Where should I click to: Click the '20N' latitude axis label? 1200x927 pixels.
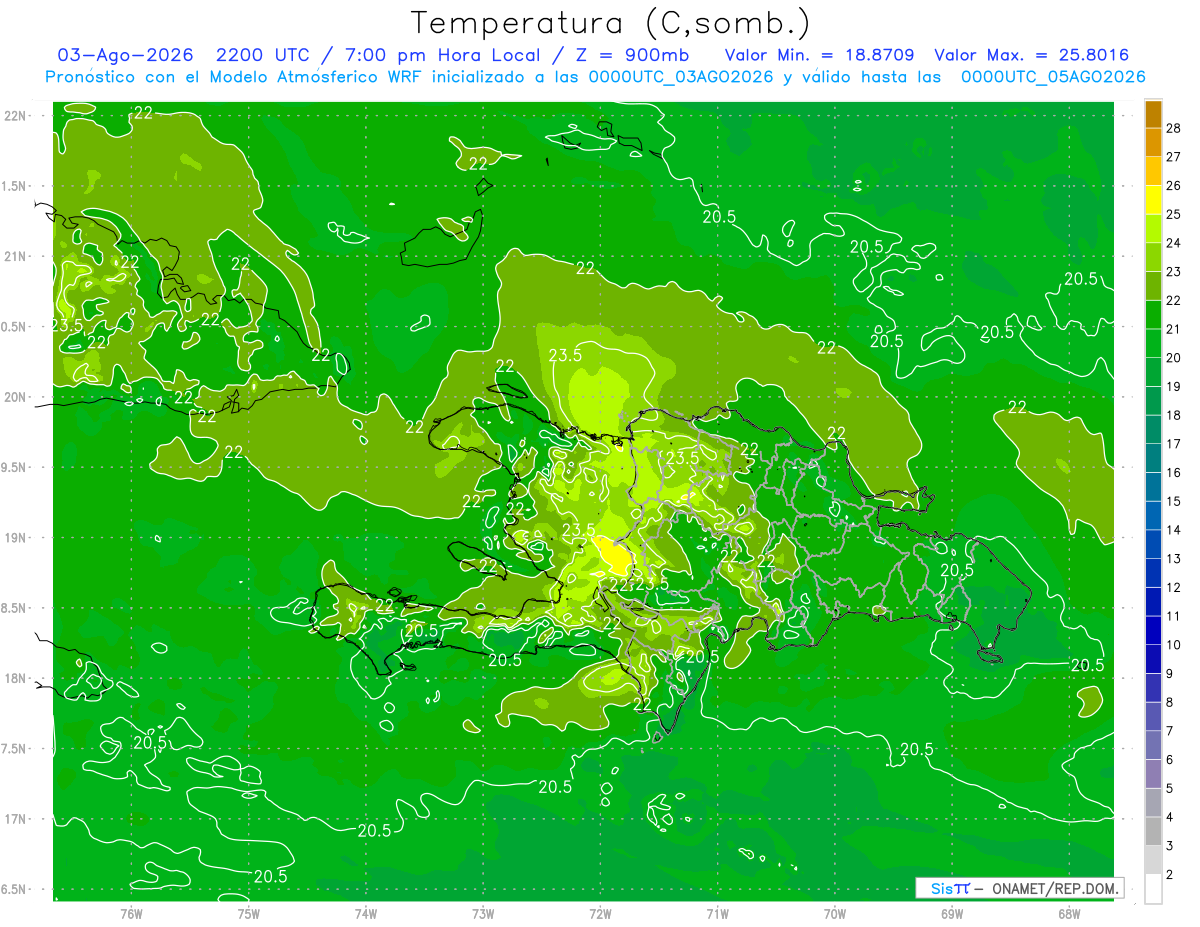click(16, 397)
